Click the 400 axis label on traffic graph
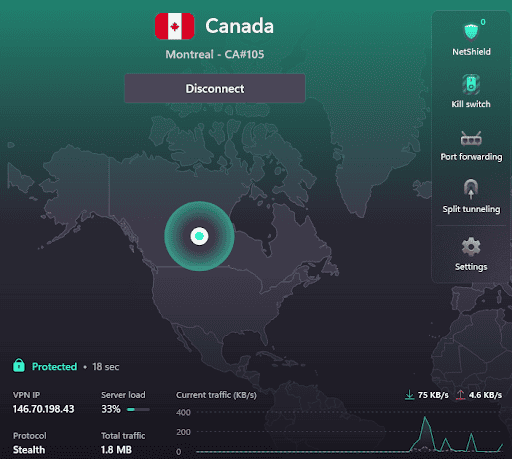The image size is (512, 459). [183, 412]
